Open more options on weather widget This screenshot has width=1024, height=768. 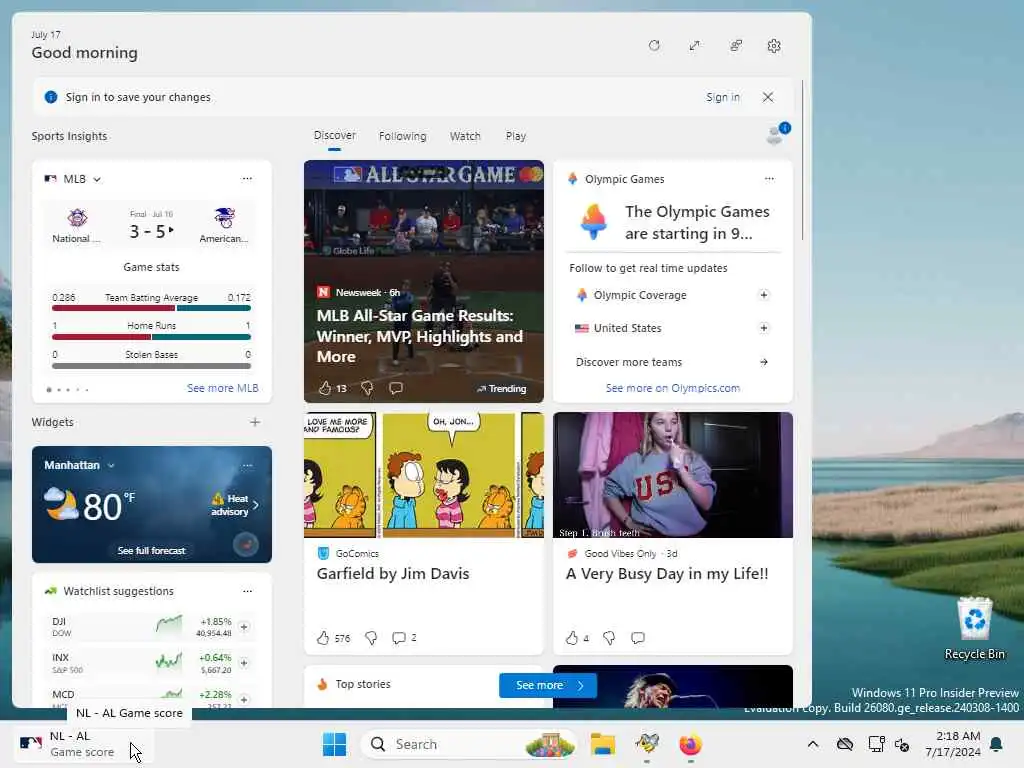tap(248, 466)
